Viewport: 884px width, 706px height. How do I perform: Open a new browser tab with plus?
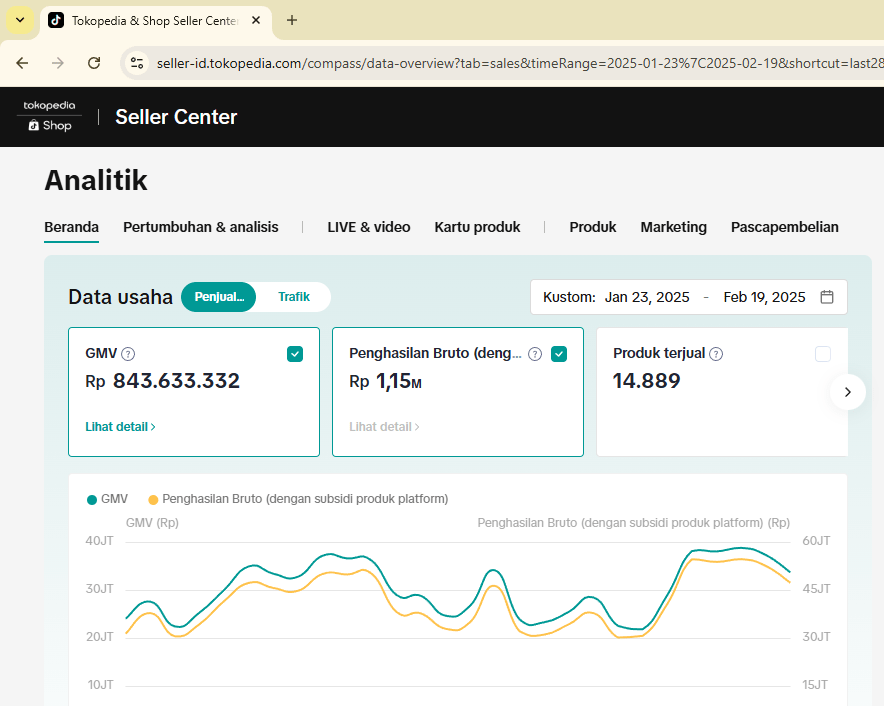click(292, 20)
